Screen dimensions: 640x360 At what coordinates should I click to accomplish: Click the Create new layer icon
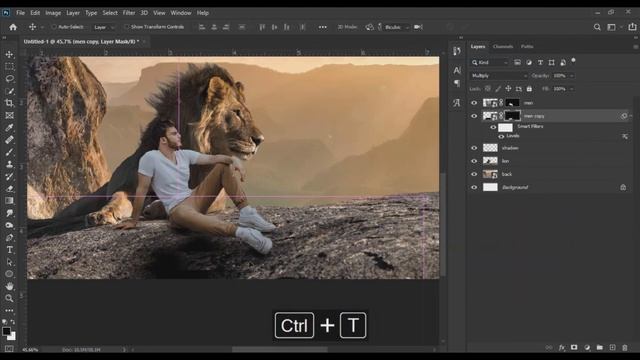tap(612, 347)
